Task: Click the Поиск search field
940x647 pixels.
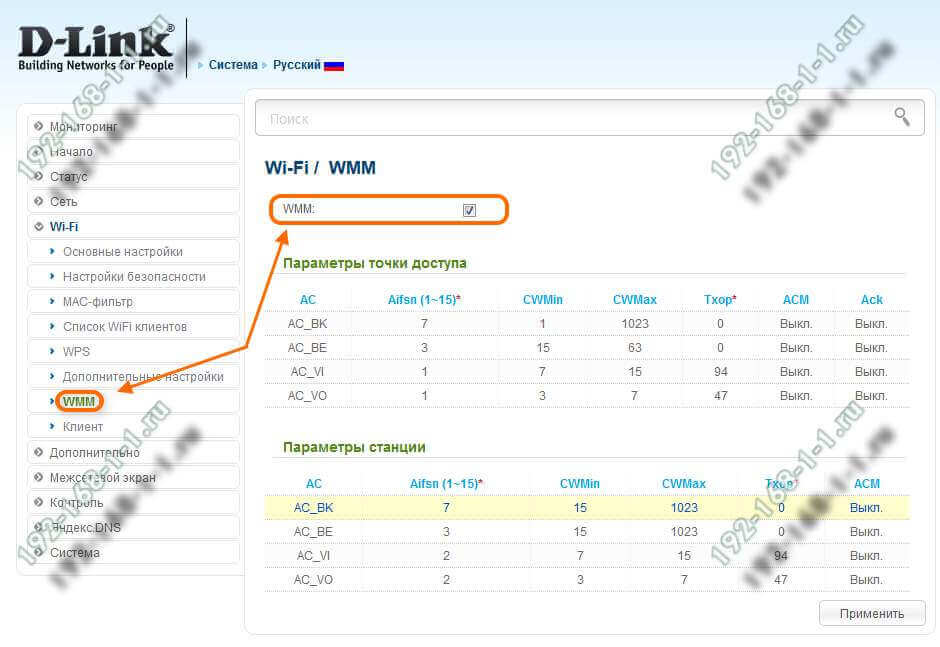Action: pyautogui.click(x=570, y=118)
